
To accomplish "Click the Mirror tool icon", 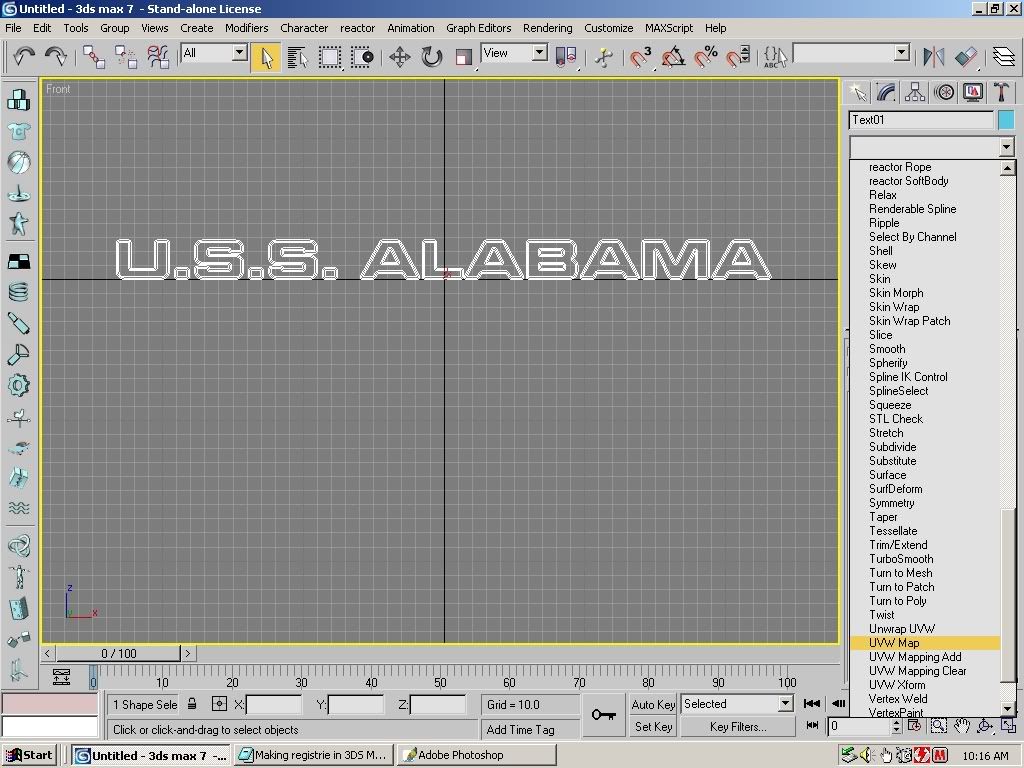I will [x=934, y=57].
